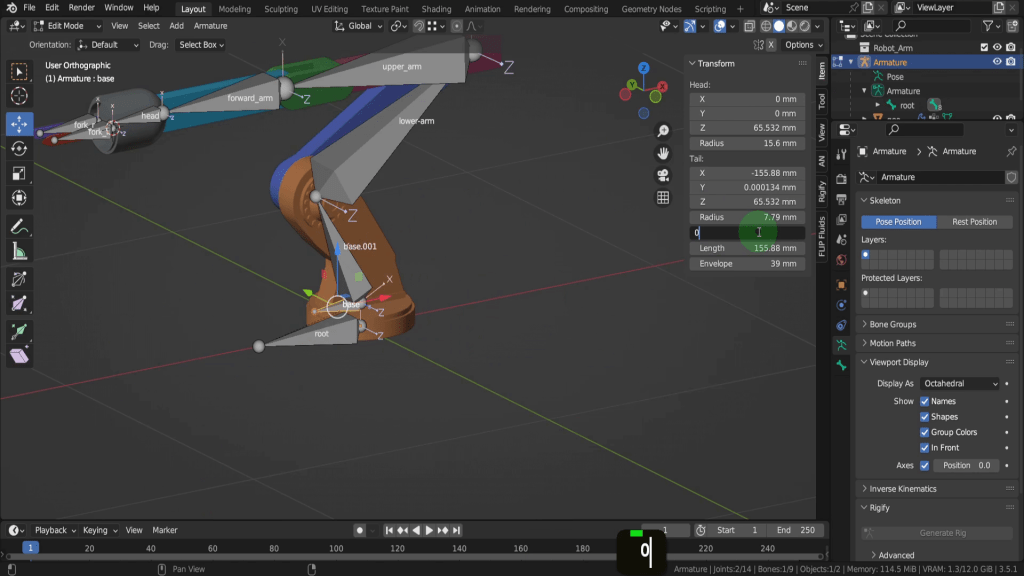This screenshot has width=1024, height=576.
Task: Click the Envelope value field
Action: coord(747,264)
